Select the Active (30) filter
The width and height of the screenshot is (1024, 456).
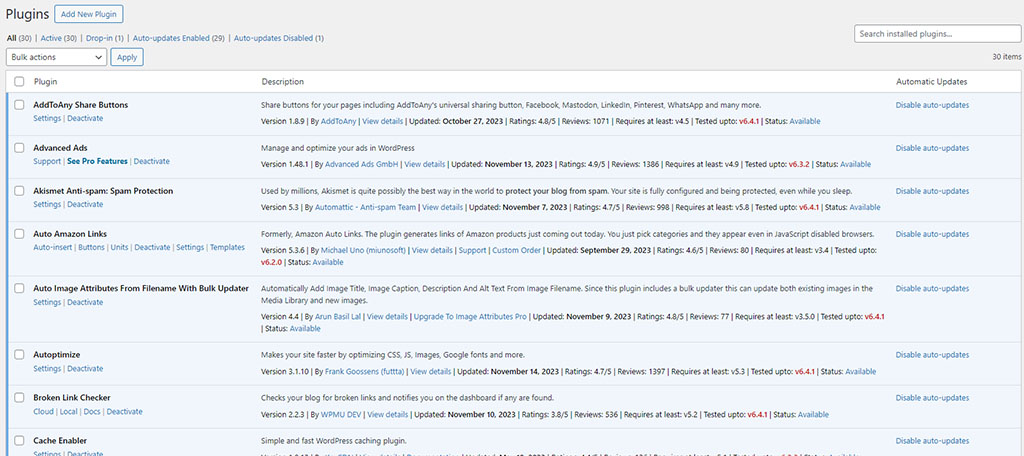coord(59,39)
